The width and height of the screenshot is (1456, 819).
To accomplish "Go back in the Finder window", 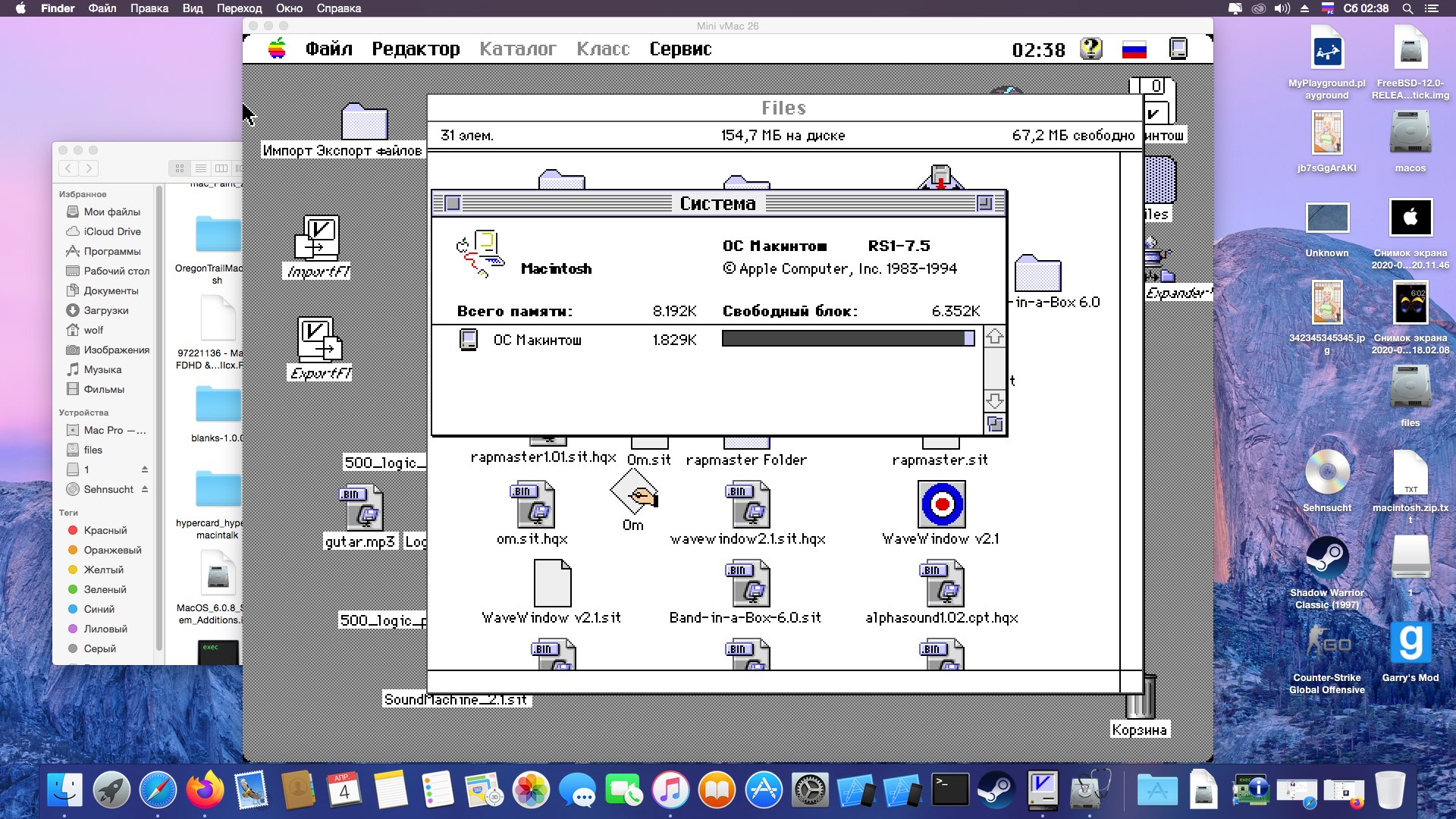I will tap(68, 168).
